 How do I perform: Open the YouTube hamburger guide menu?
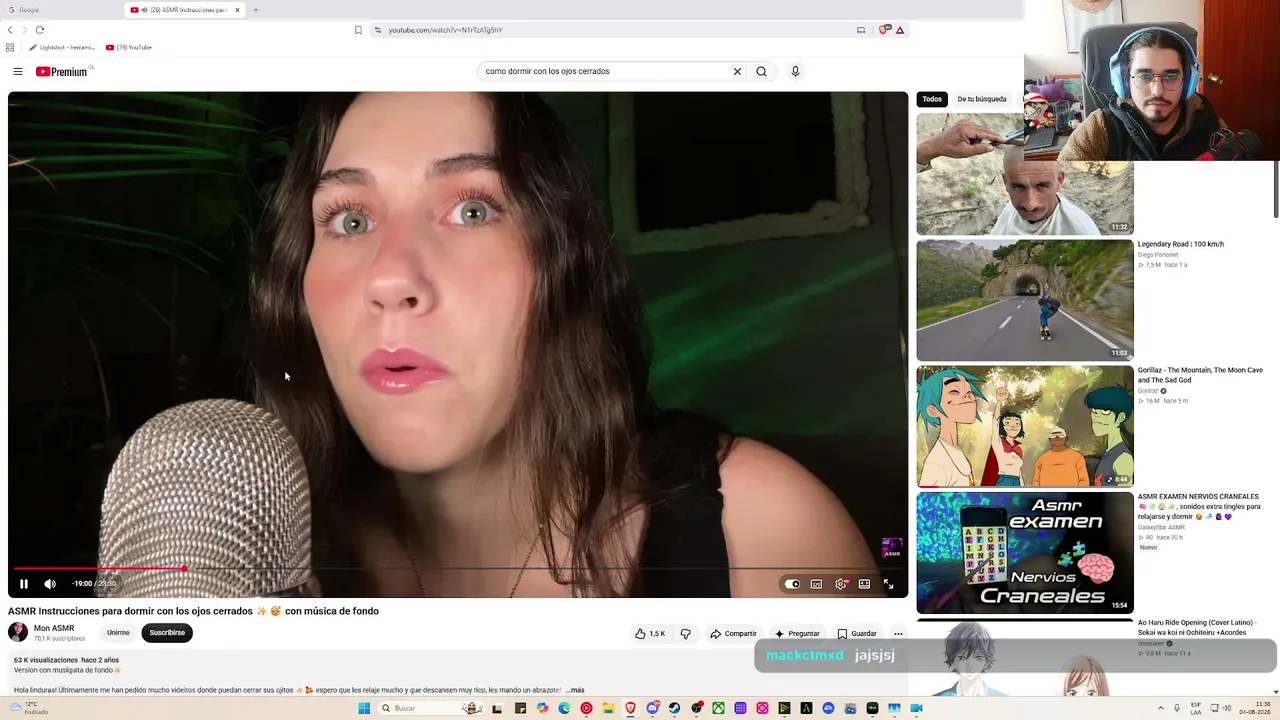coord(18,71)
